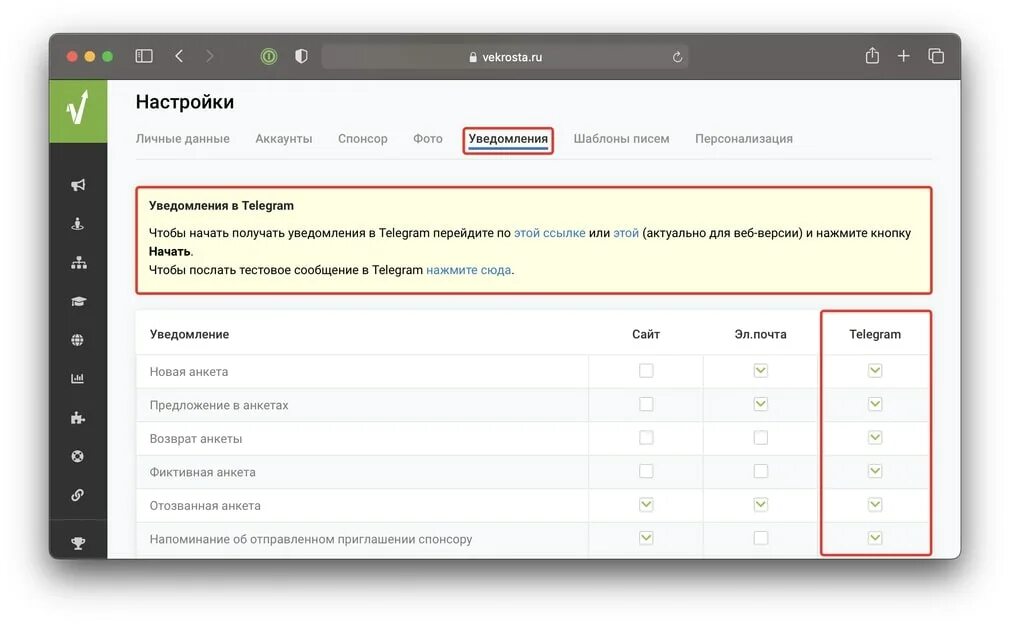This screenshot has width=1010, height=624.
Task: Click the 'Фиктивная анкета' row label
Action: point(202,472)
